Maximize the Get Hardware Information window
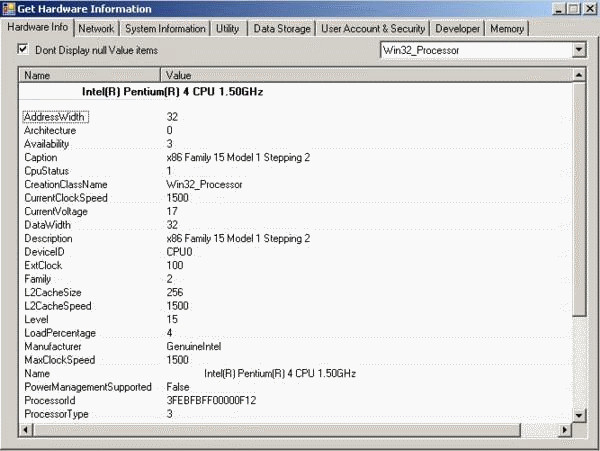The image size is (600, 451). [573, 8]
